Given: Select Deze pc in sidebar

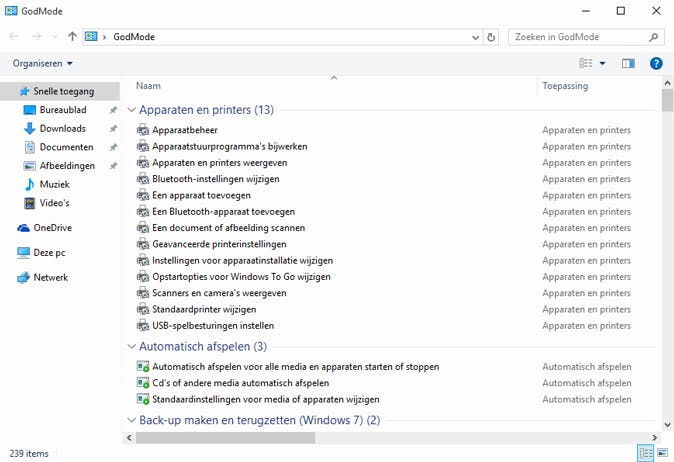Looking at the screenshot, I should [x=49, y=253].
